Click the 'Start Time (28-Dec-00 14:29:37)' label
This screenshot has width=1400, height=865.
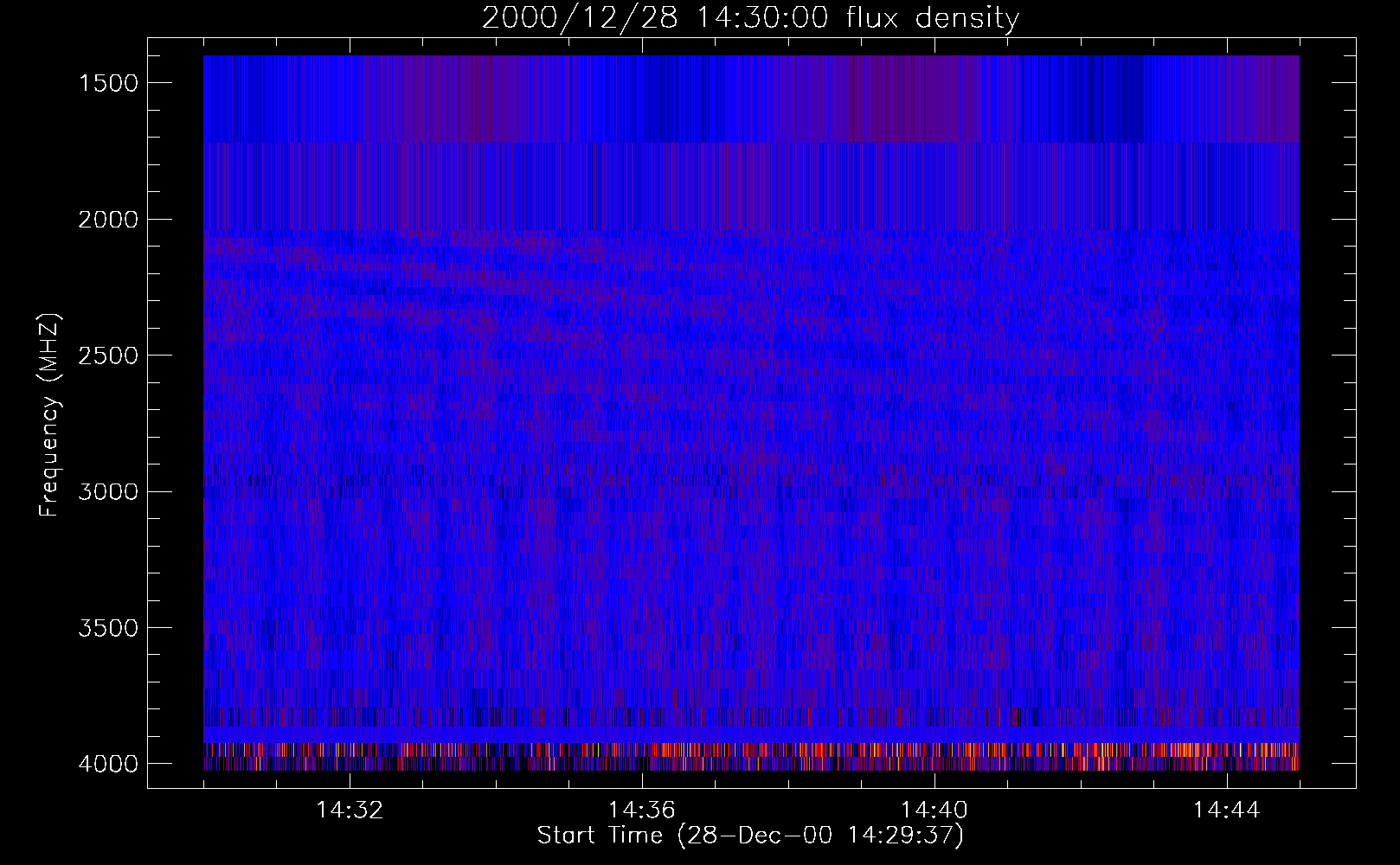[750, 836]
